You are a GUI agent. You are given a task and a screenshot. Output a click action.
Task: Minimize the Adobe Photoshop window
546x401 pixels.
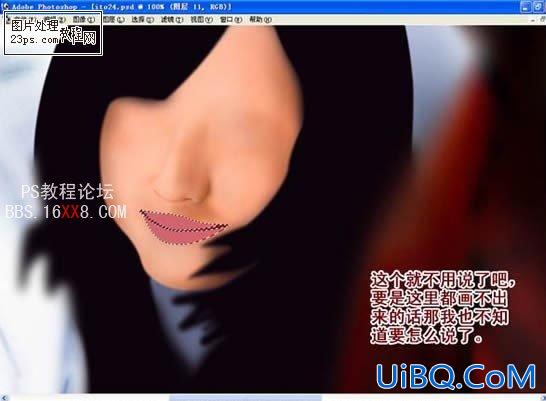(526, 7)
